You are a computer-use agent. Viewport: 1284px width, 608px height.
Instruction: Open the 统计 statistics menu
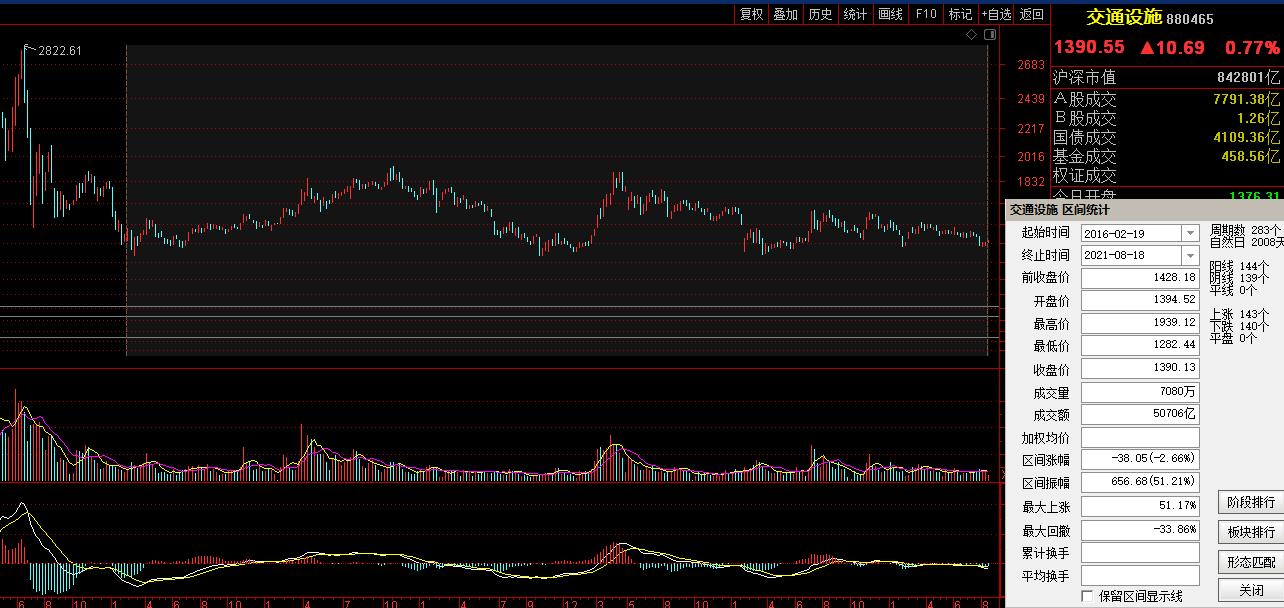[855, 14]
